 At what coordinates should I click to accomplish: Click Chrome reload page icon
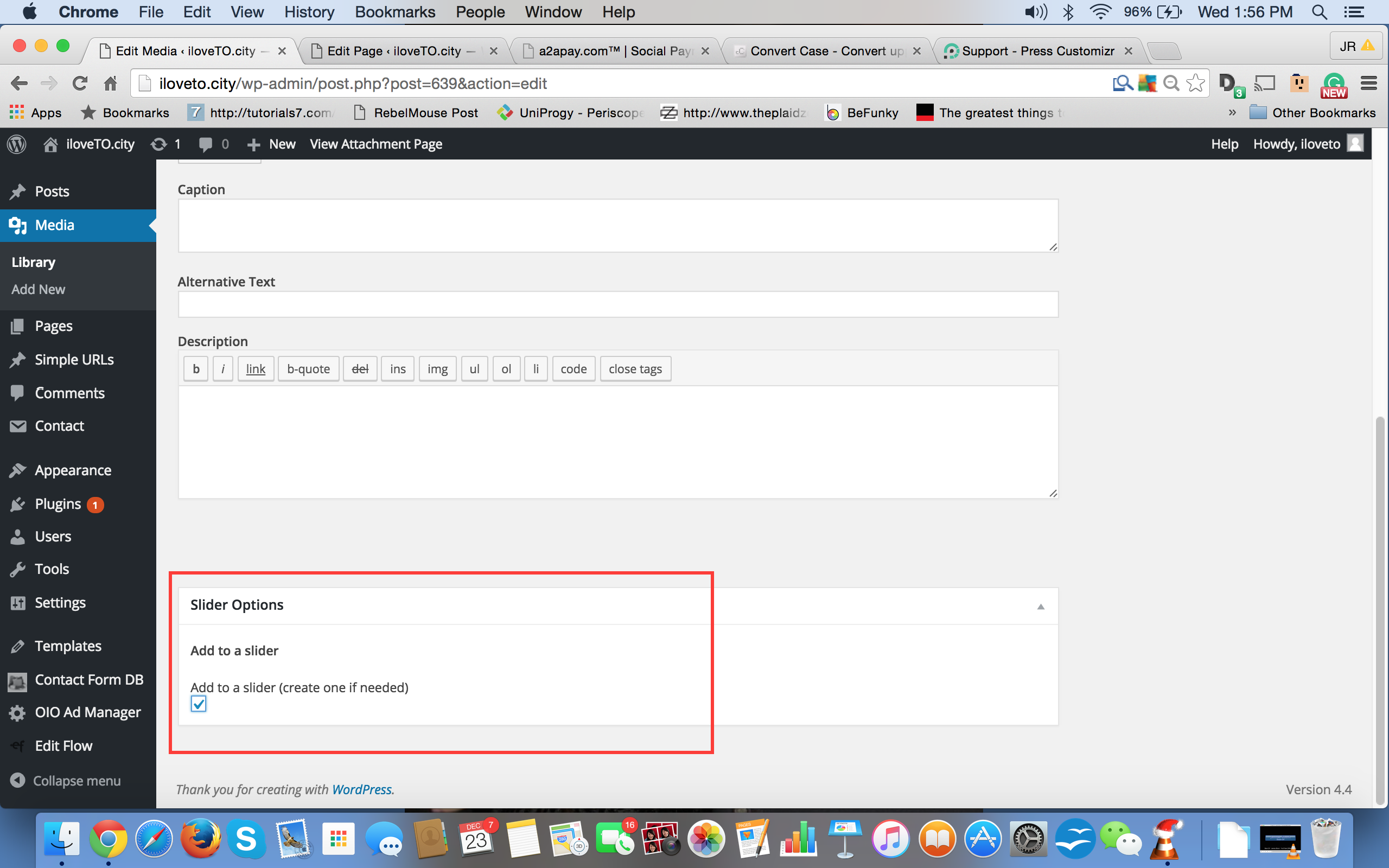tap(80, 84)
